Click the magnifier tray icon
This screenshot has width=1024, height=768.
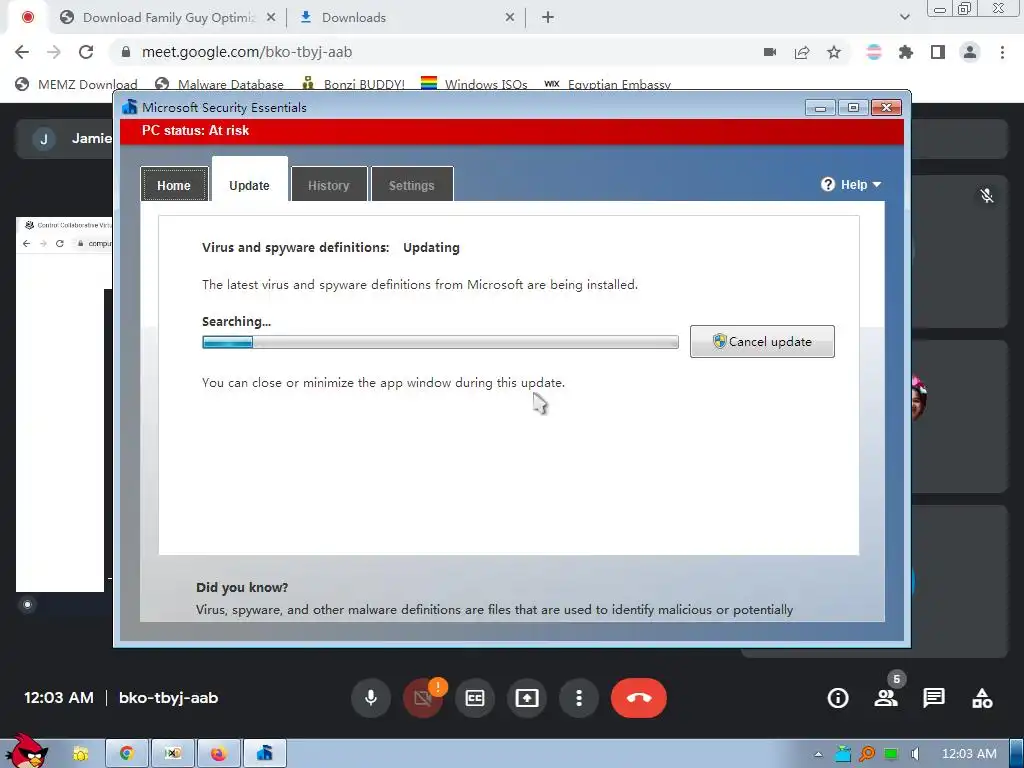(x=867, y=754)
